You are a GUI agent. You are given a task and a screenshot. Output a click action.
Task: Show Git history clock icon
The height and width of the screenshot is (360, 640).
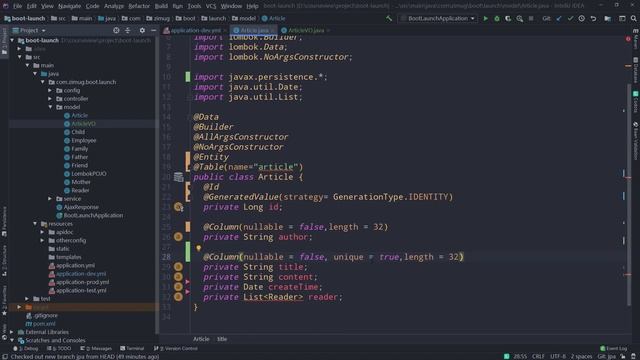[x=582, y=18]
